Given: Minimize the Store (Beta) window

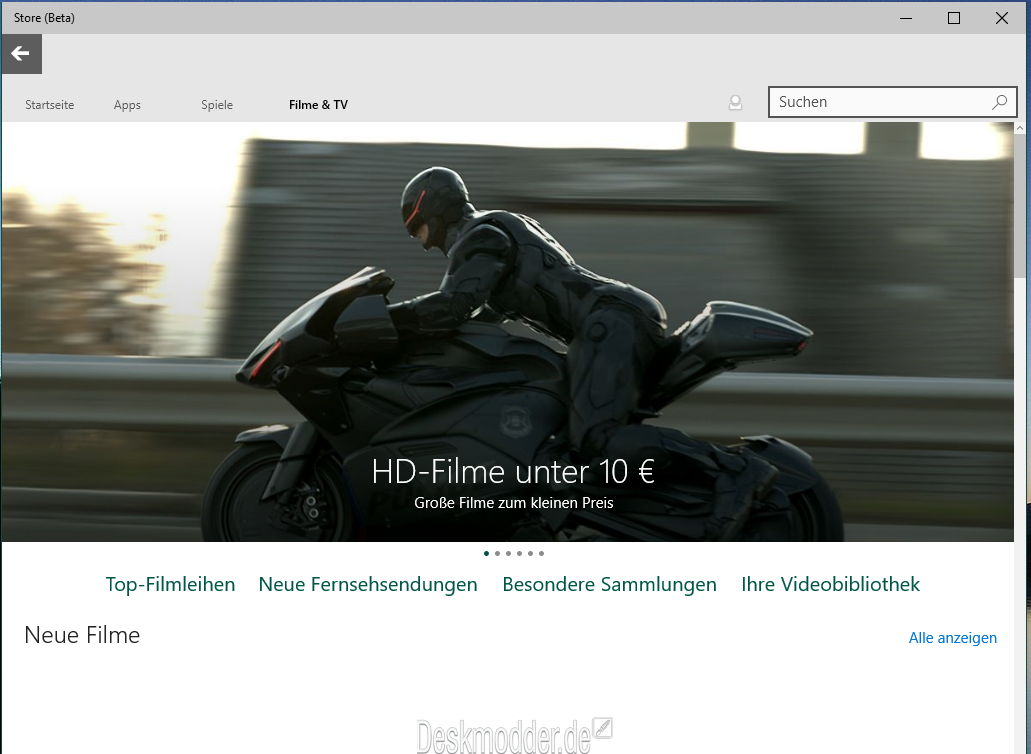Looking at the screenshot, I should coord(906,18).
